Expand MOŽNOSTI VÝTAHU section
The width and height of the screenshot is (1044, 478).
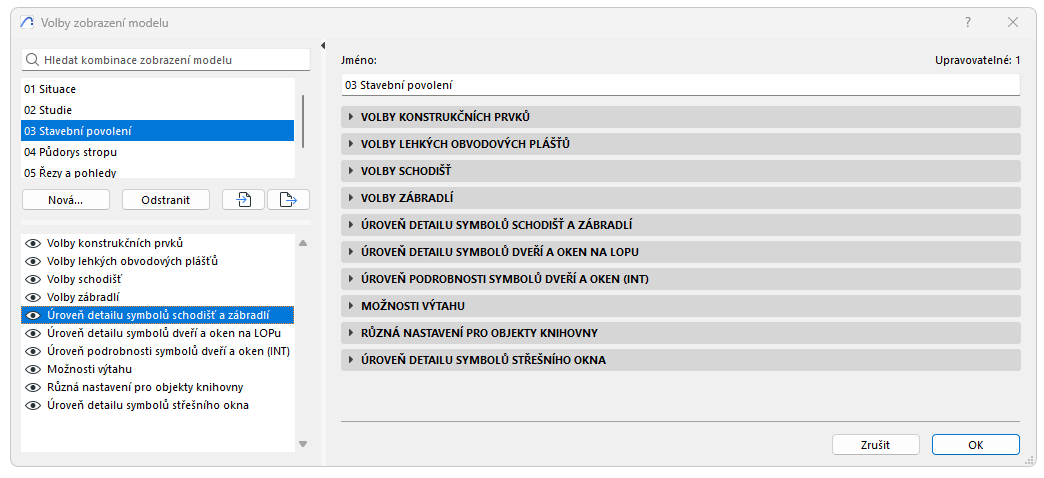click(680, 306)
